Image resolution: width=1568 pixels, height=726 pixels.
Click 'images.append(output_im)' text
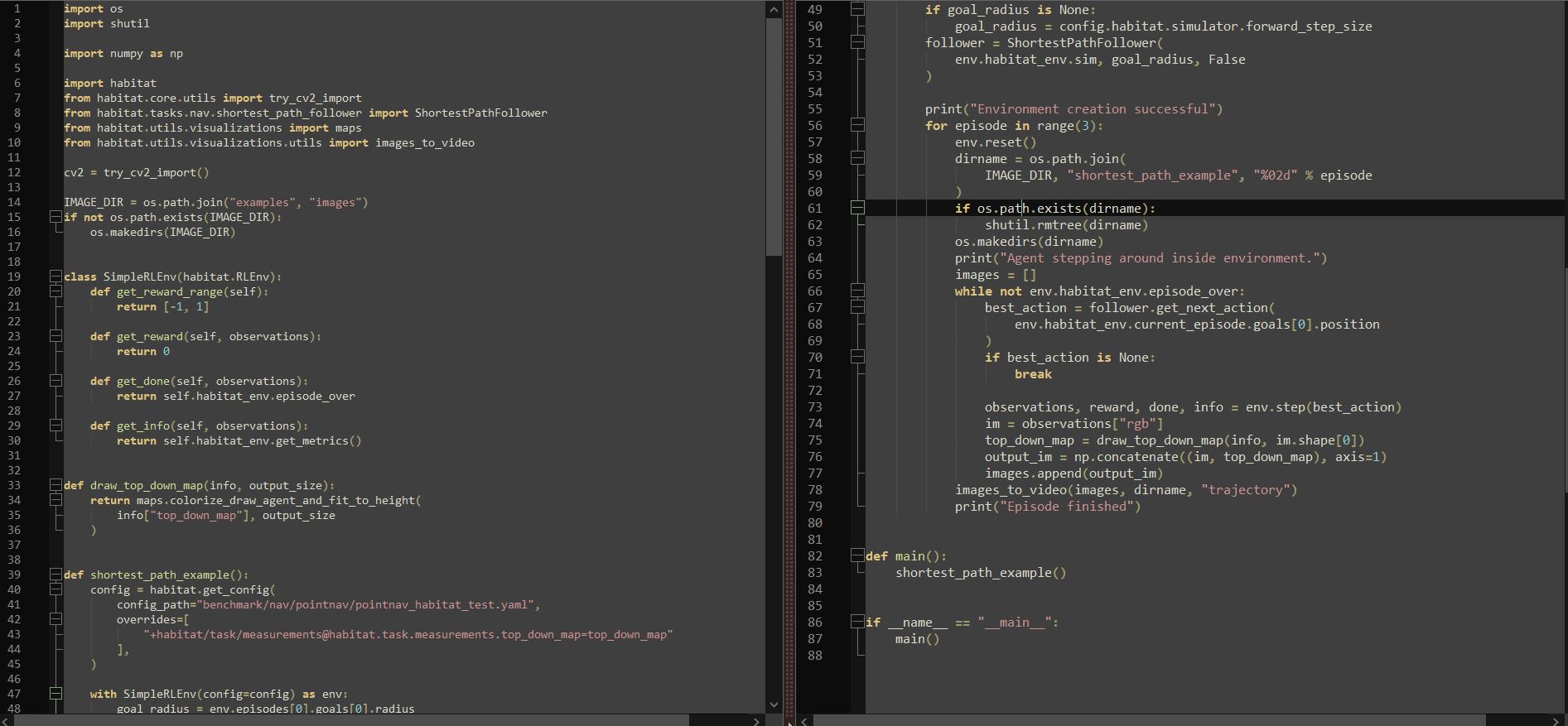pos(1074,473)
